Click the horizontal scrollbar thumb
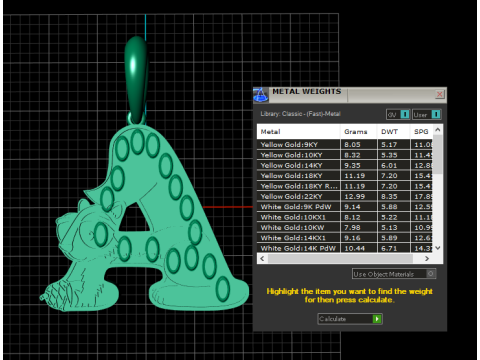The width and height of the screenshot is (480, 360). point(340,259)
